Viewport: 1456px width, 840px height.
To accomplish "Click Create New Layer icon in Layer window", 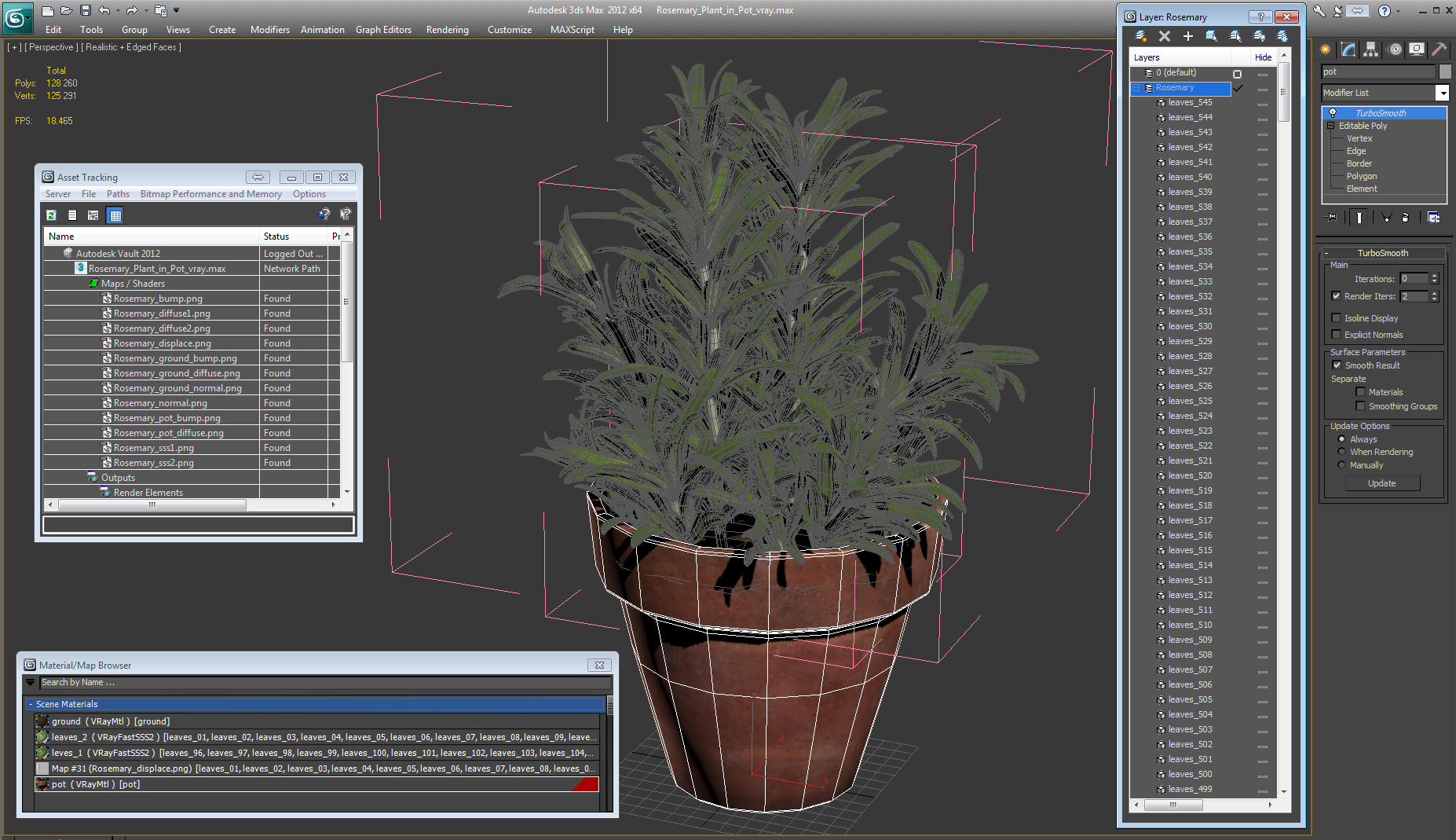I will click(1141, 36).
